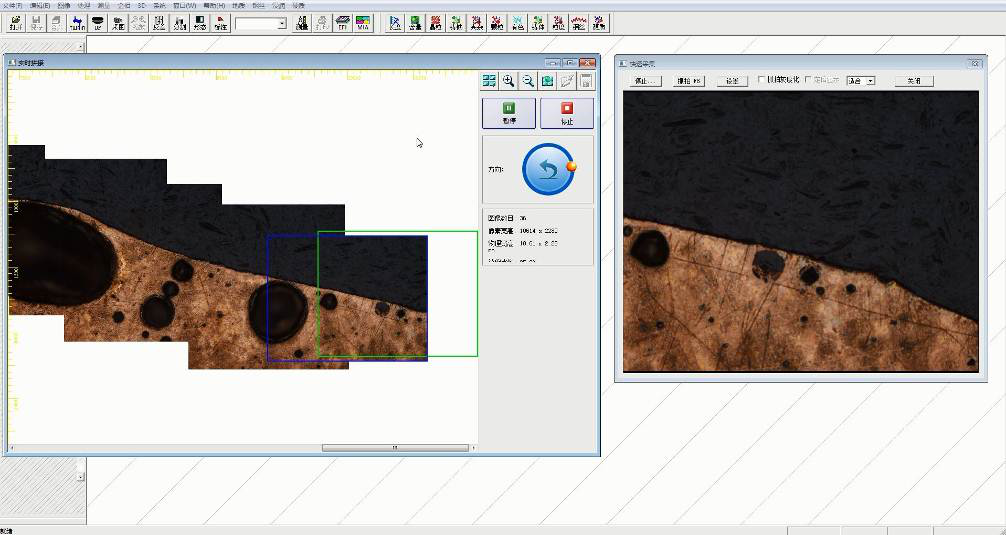The image size is (1006, 535).
Task: Click the blue circular direction arrow control
Action: click(x=548, y=169)
